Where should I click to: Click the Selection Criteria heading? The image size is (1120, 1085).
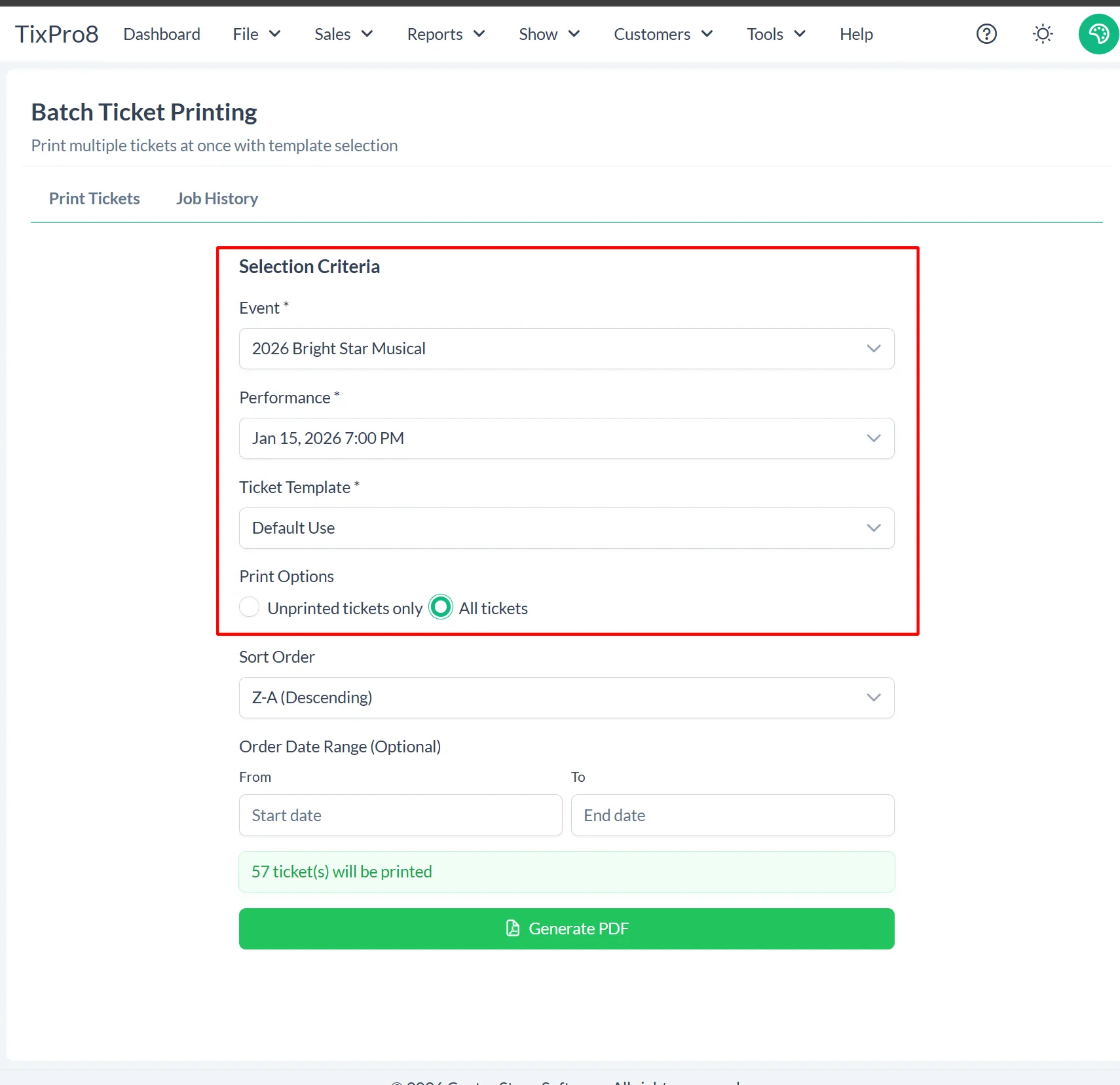pos(309,267)
